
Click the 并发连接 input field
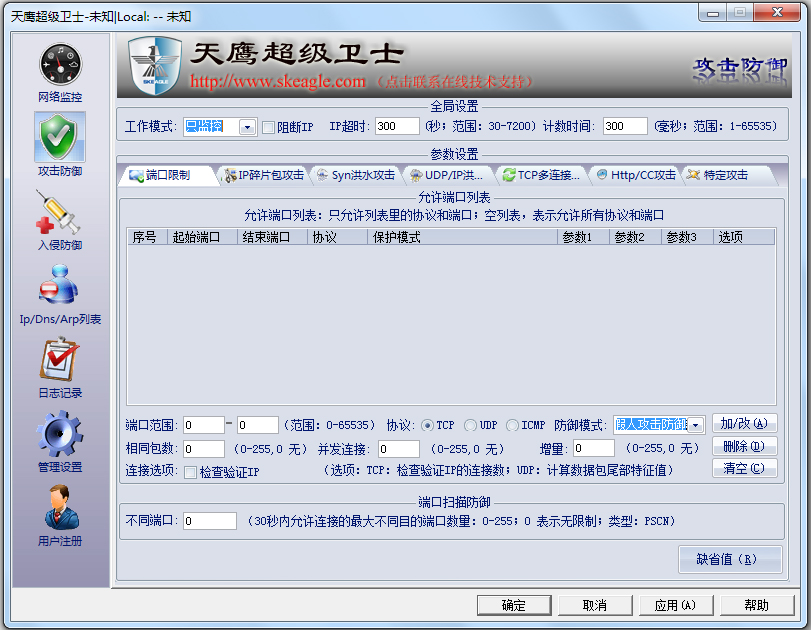coord(398,449)
